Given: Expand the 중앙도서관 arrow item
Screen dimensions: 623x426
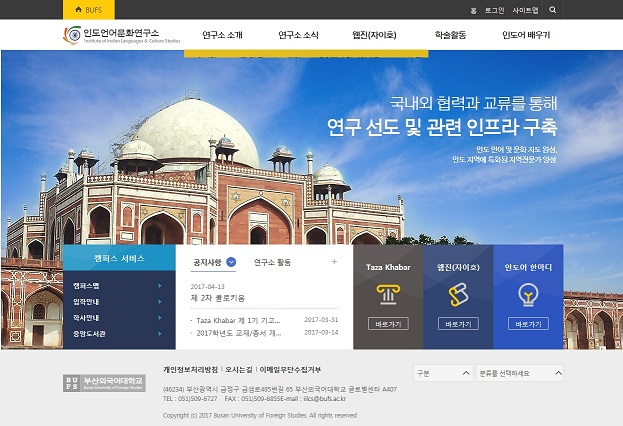Looking at the screenshot, I should pos(158,334).
